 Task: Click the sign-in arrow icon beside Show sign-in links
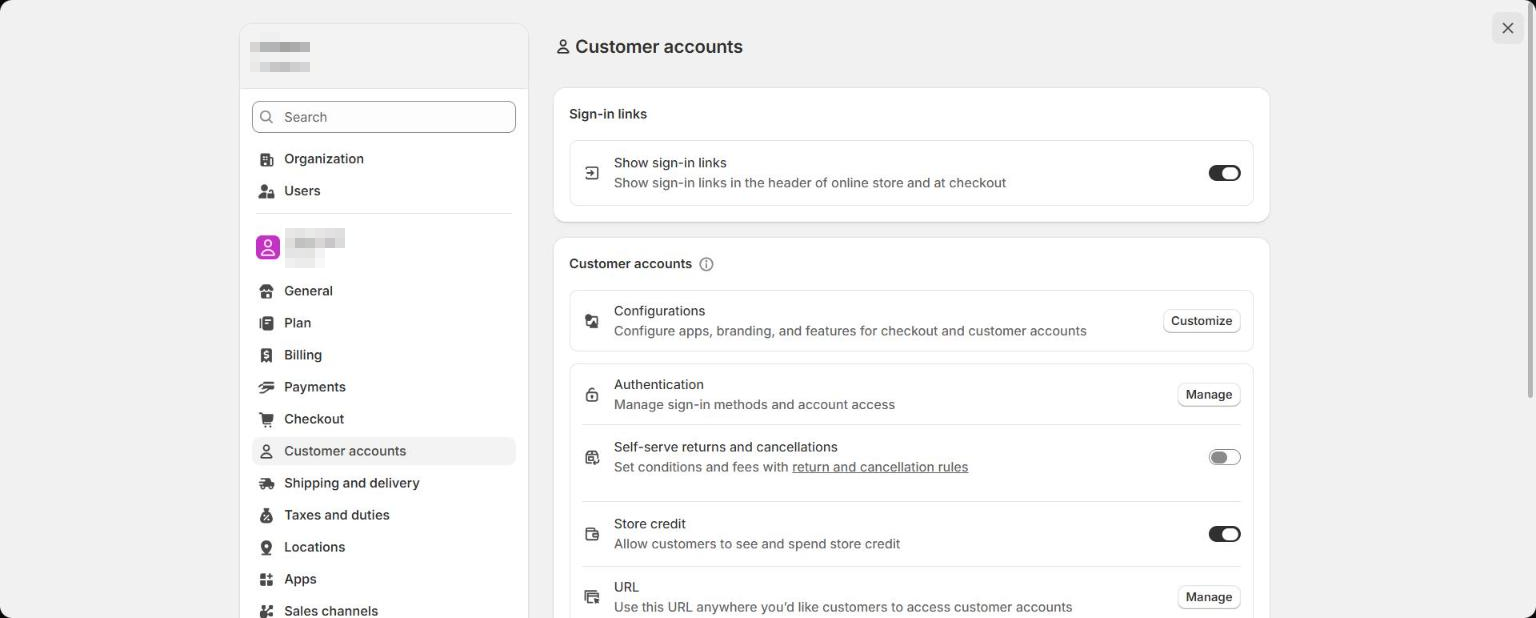[x=592, y=173]
